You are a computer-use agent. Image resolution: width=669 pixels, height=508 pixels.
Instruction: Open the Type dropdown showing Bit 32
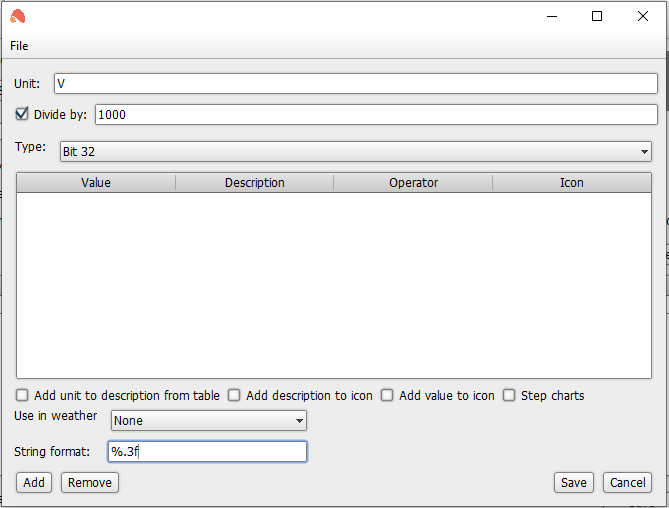(356, 151)
